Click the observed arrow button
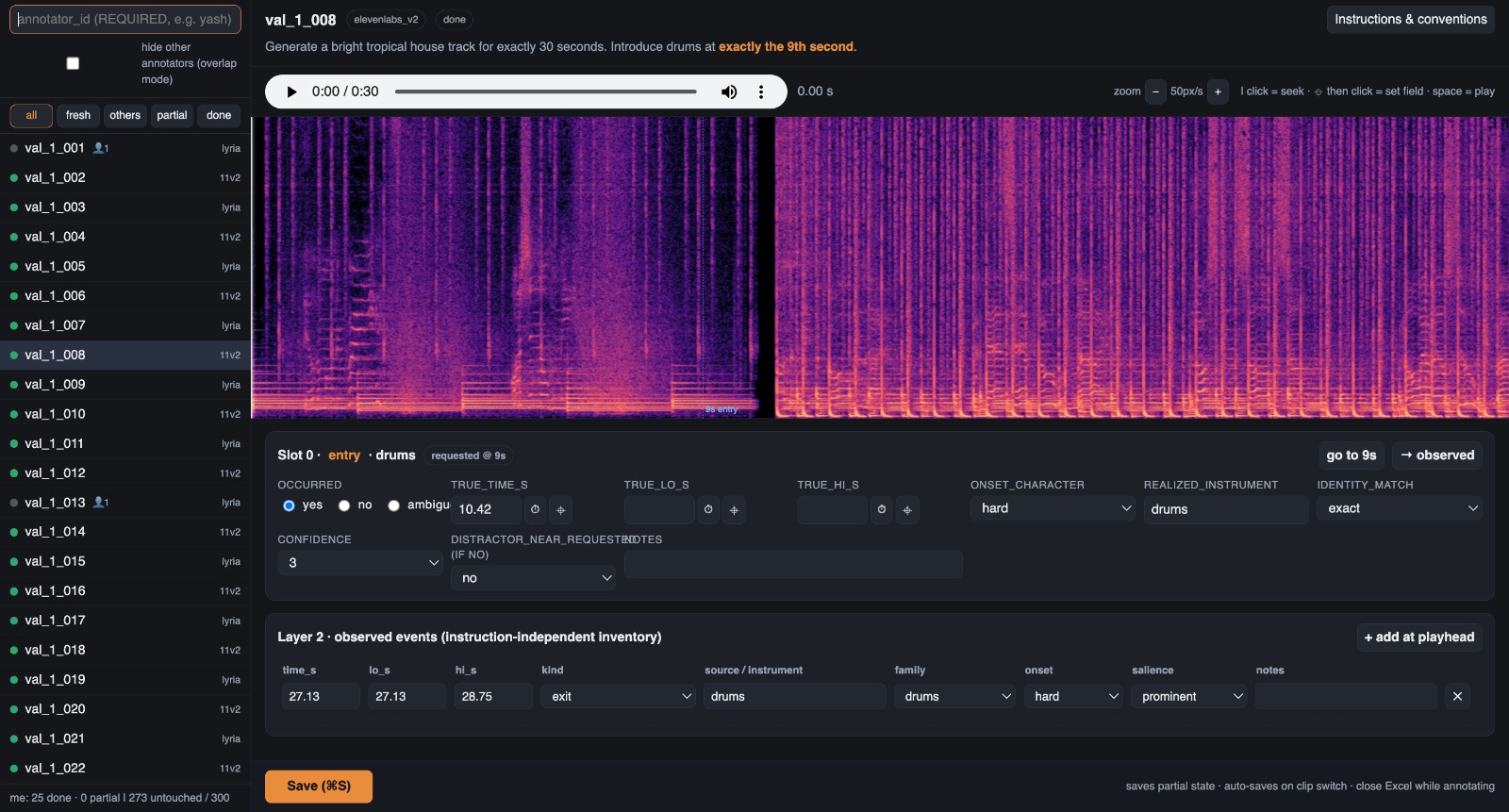The height and width of the screenshot is (812, 1509). pos(1437,456)
